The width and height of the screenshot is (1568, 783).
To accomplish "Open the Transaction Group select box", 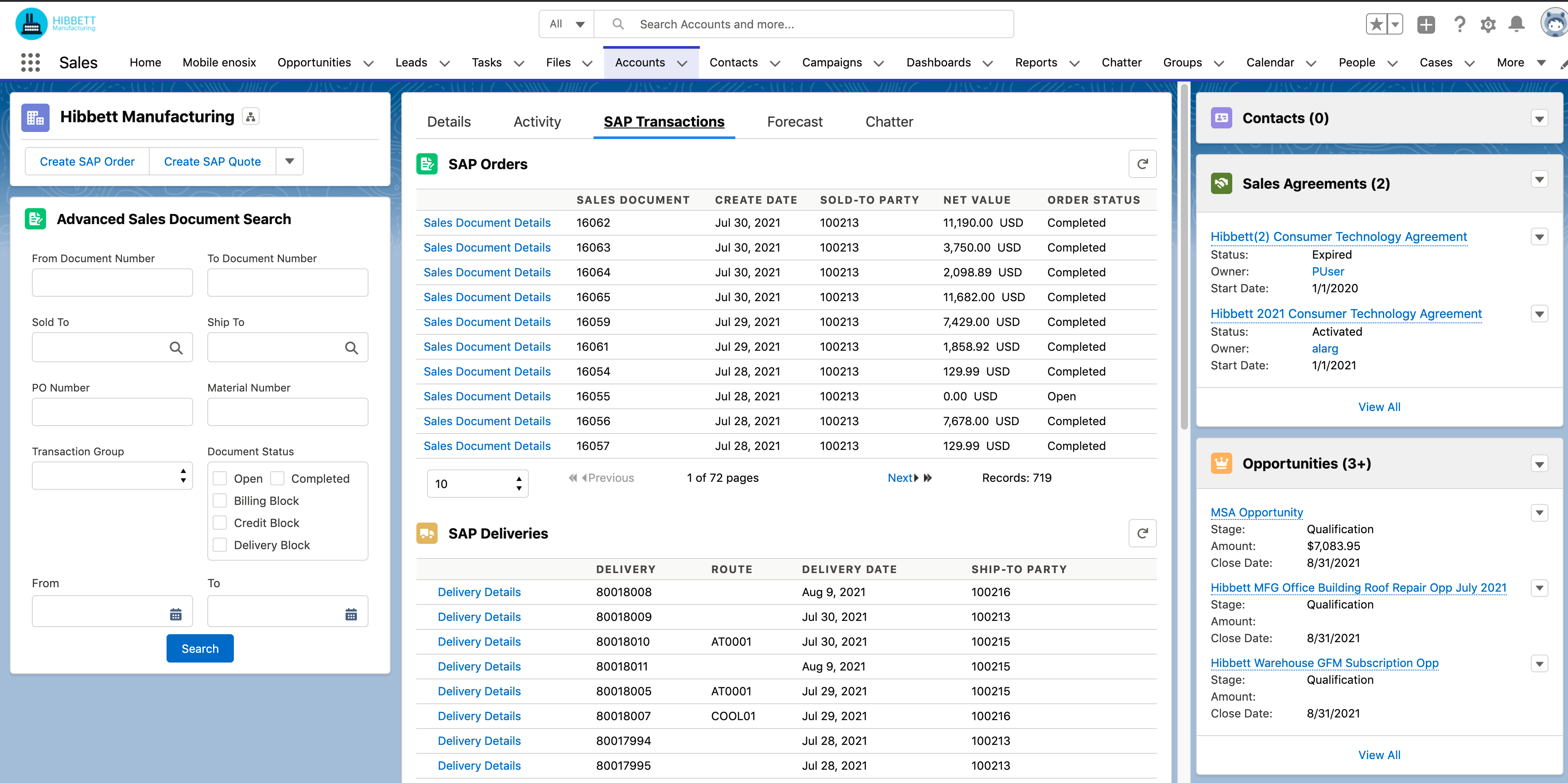I will click(112, 476).
